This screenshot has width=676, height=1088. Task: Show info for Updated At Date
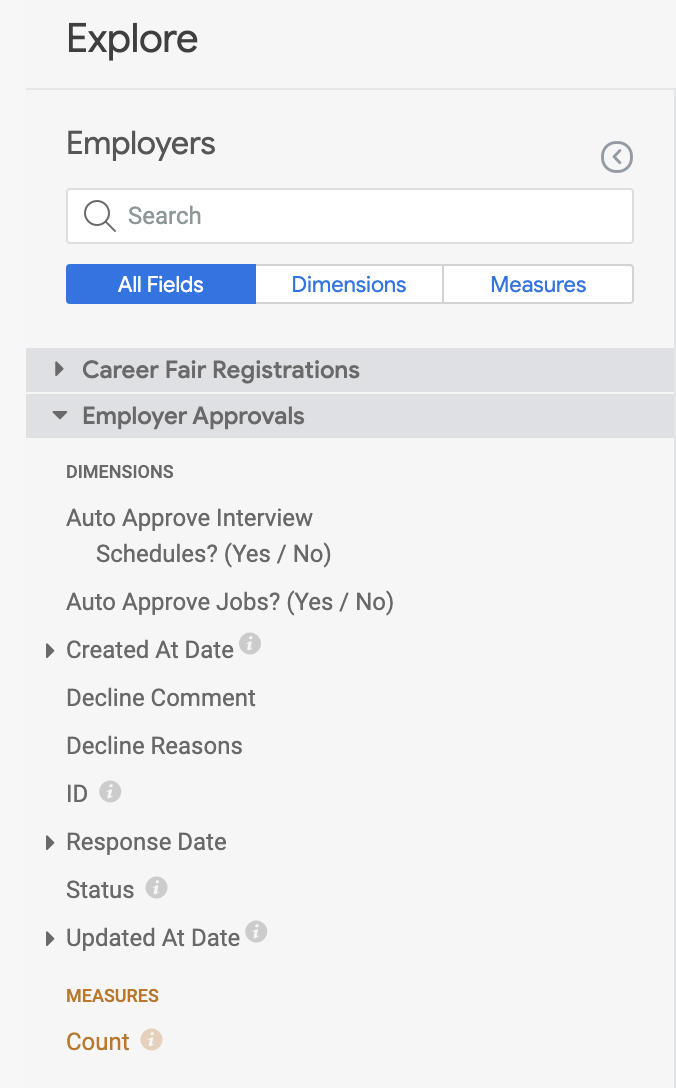click(256, 932)
